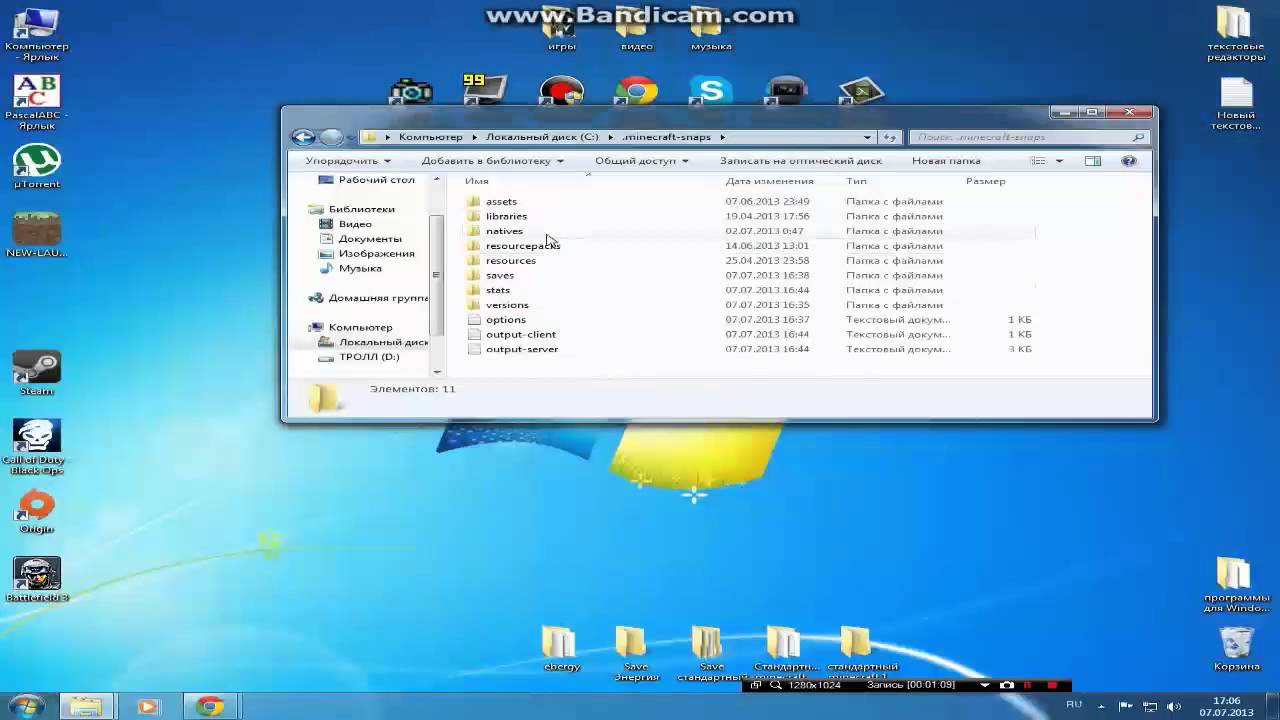Select the output-client text file
The image size is (1280, 720).
click(x=512, y=334)
